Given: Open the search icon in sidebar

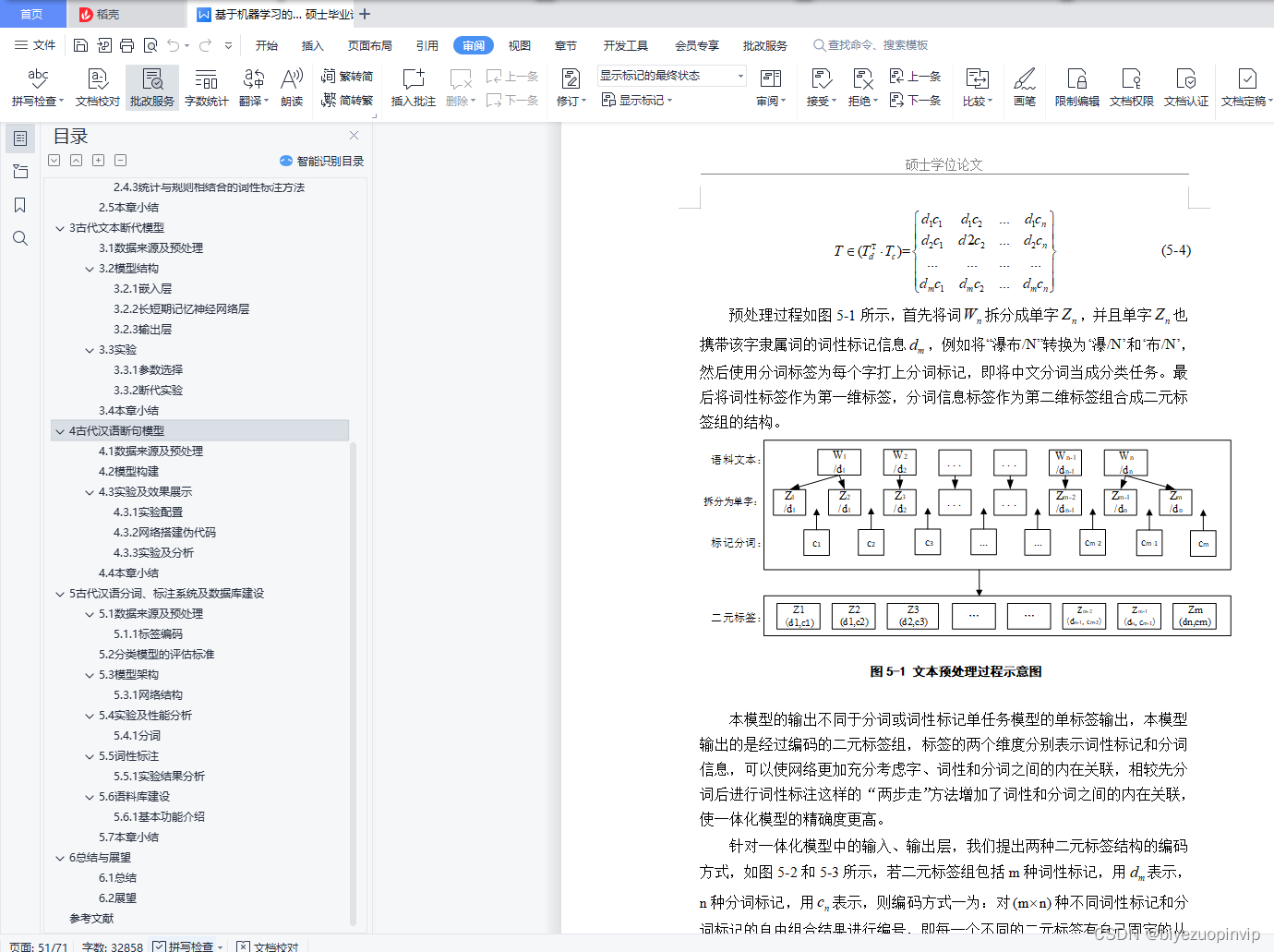Looking at the screenshot, I should (x=20, y=238).
